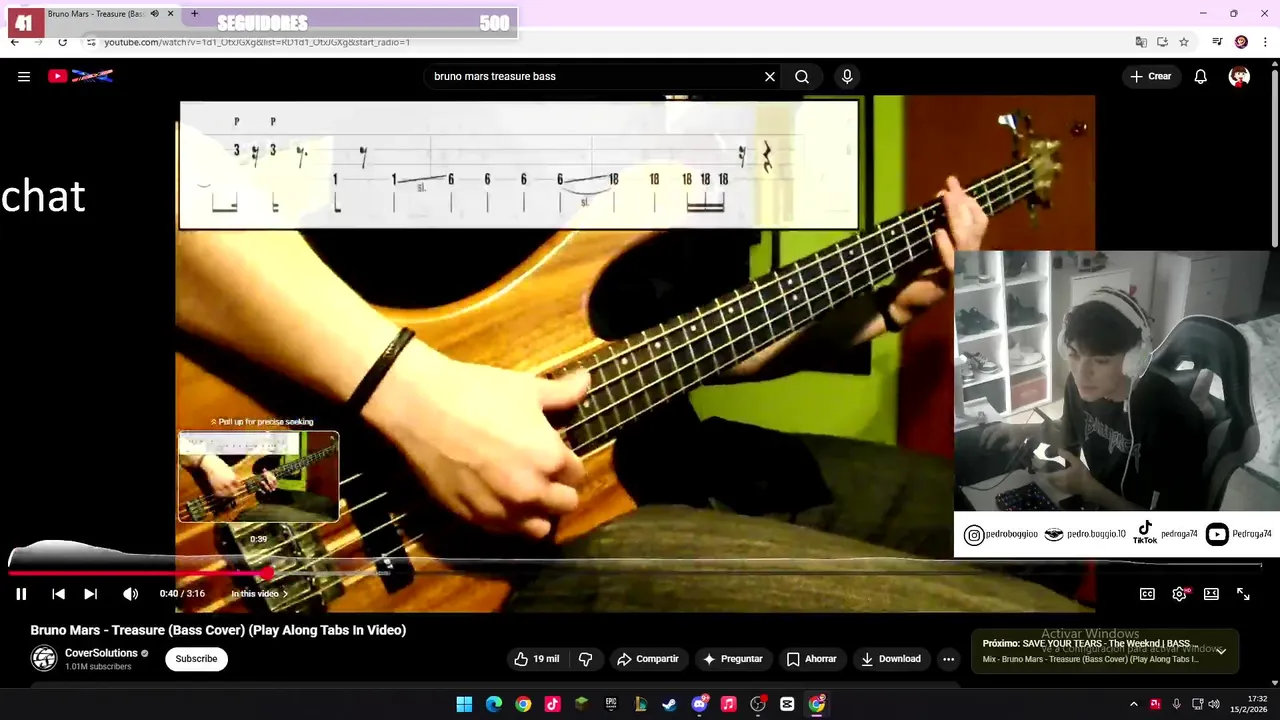This screenshot has width=1280, height=720.
Task: Start voice search with the microphone
Action: [847, 76]
